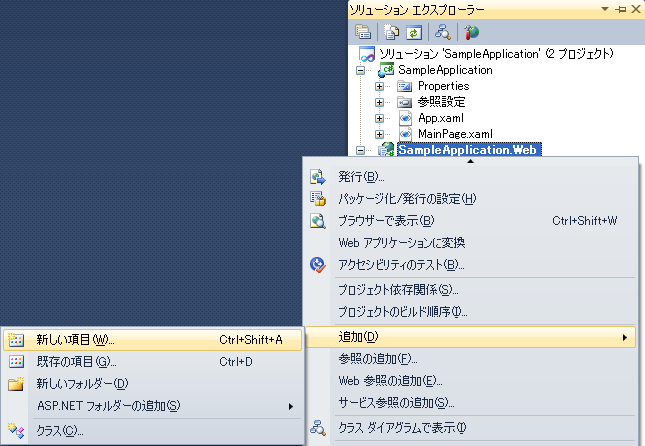
Task: Choose ブラウザーで表示 from context menu
Action: [x=471, y=221]
